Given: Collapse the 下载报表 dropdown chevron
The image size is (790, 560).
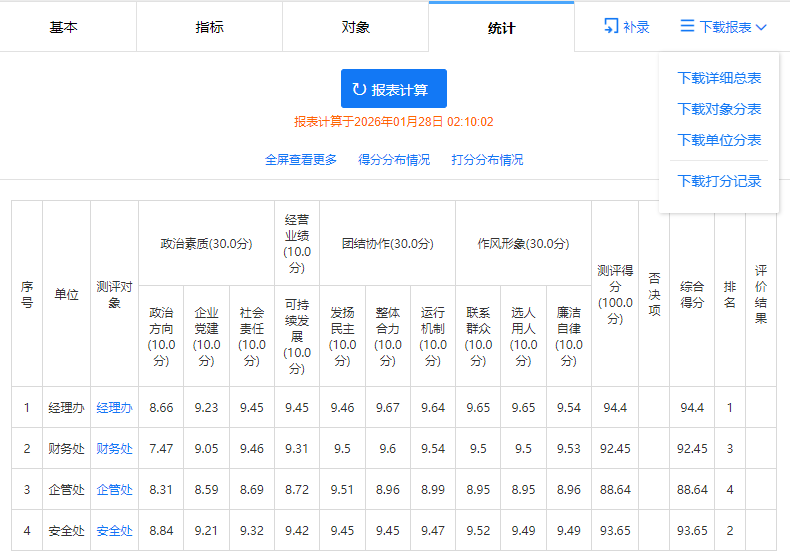Looking at the screenshot, I should pyautogui.click(x=761, y=27).
